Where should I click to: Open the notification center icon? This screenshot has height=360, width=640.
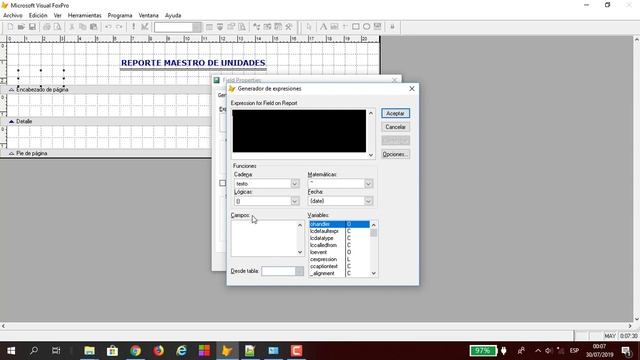[627, 351]
